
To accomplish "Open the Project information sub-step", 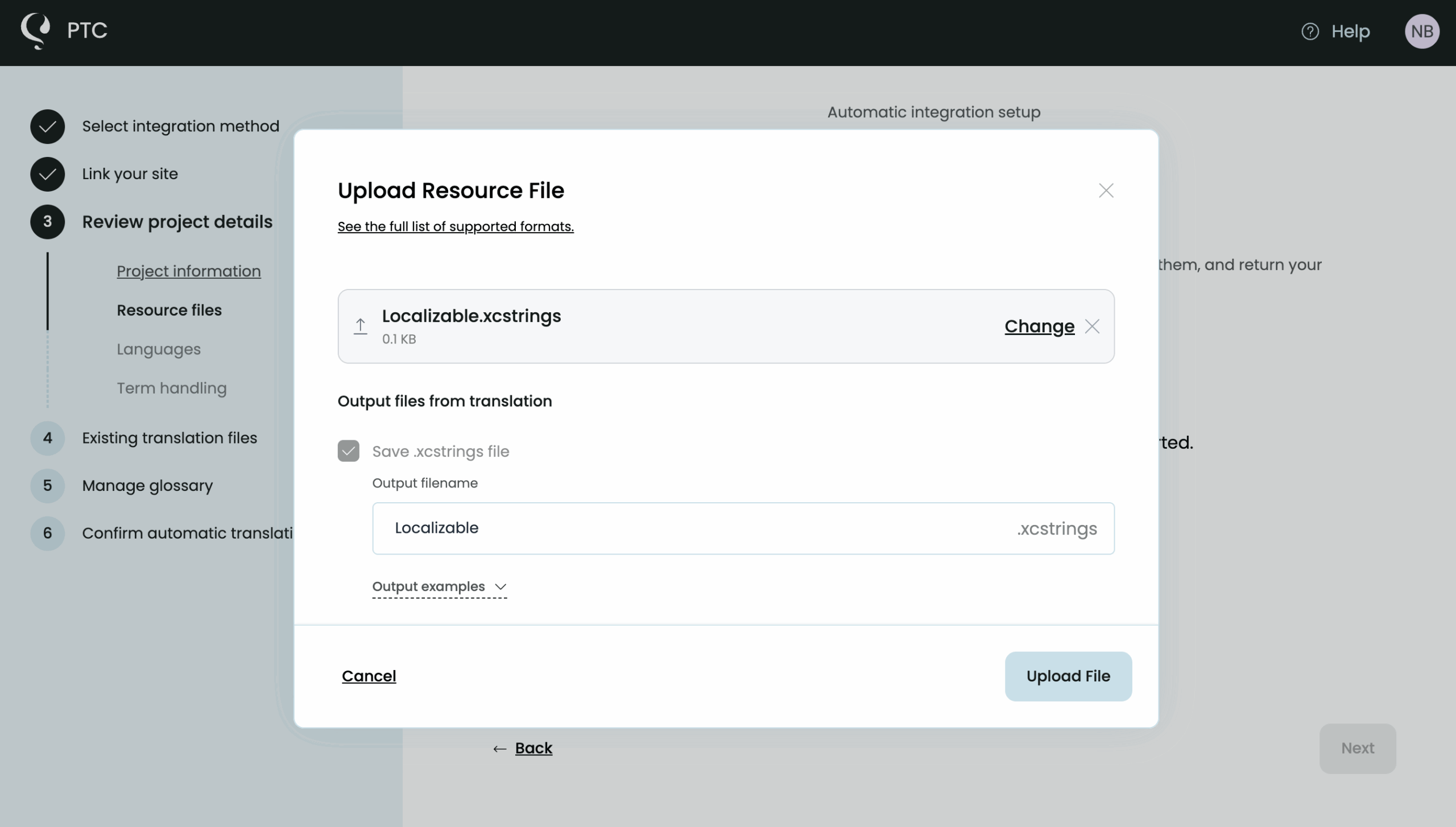I will [188, 271].
